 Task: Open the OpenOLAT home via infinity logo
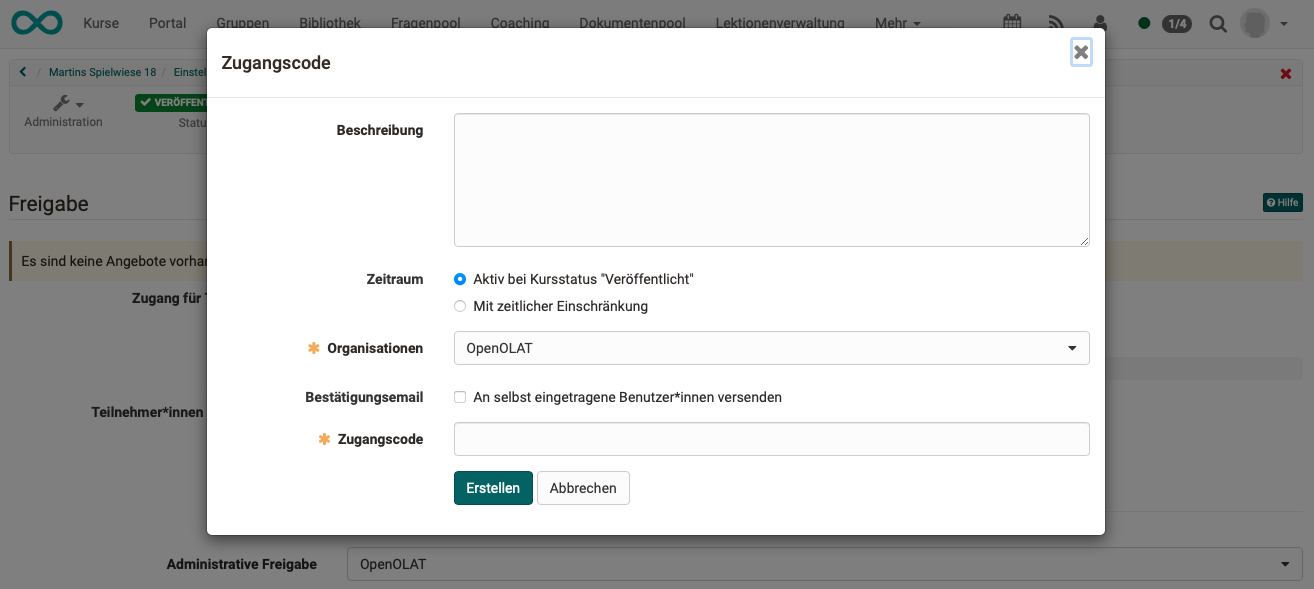(36, 21)
